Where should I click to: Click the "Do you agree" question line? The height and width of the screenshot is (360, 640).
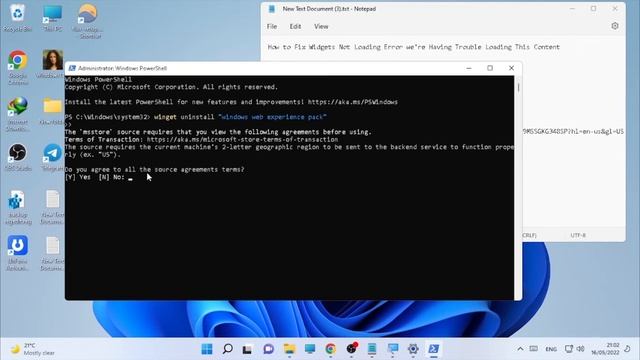155,169
